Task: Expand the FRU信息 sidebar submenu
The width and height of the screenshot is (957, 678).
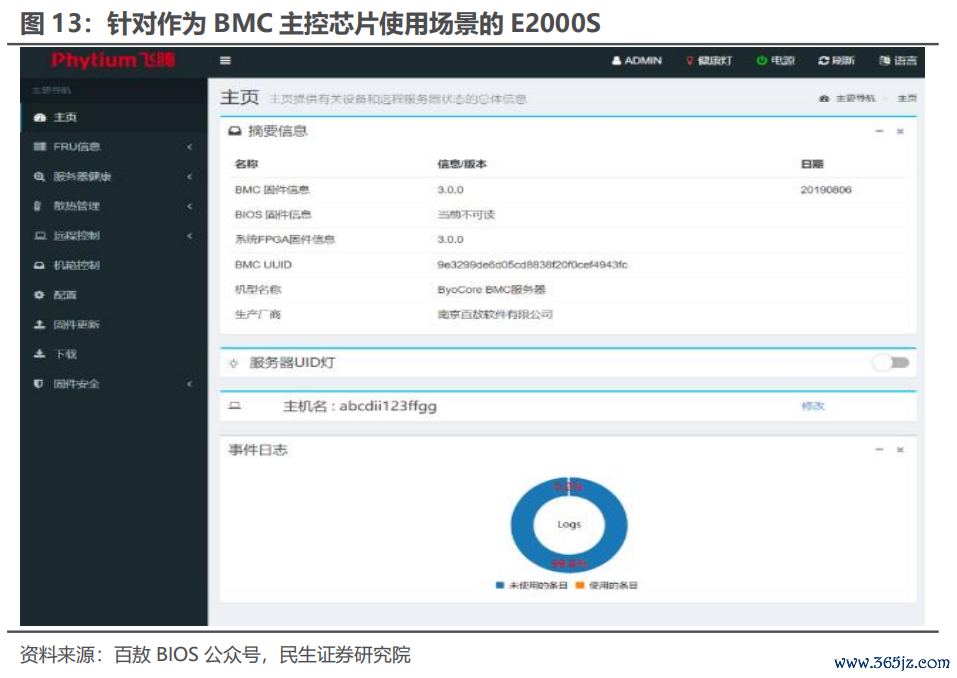Action: coord(114,146)
